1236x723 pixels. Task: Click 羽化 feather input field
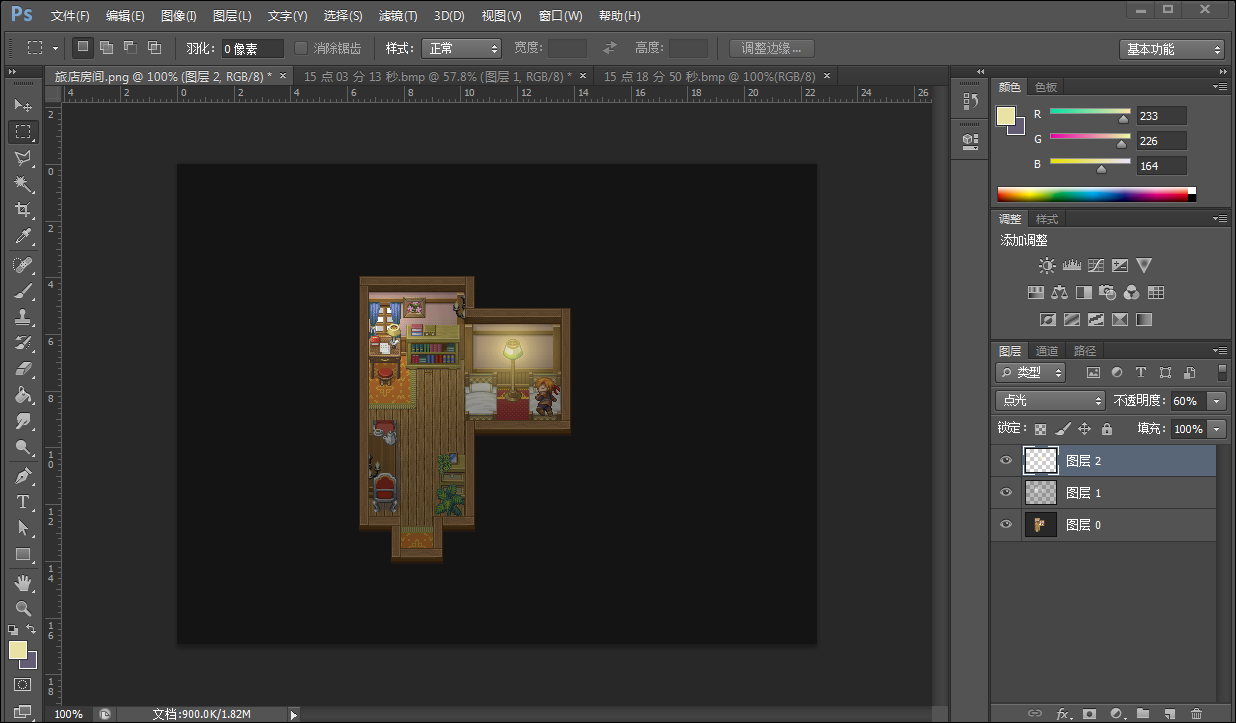[252, 48]
